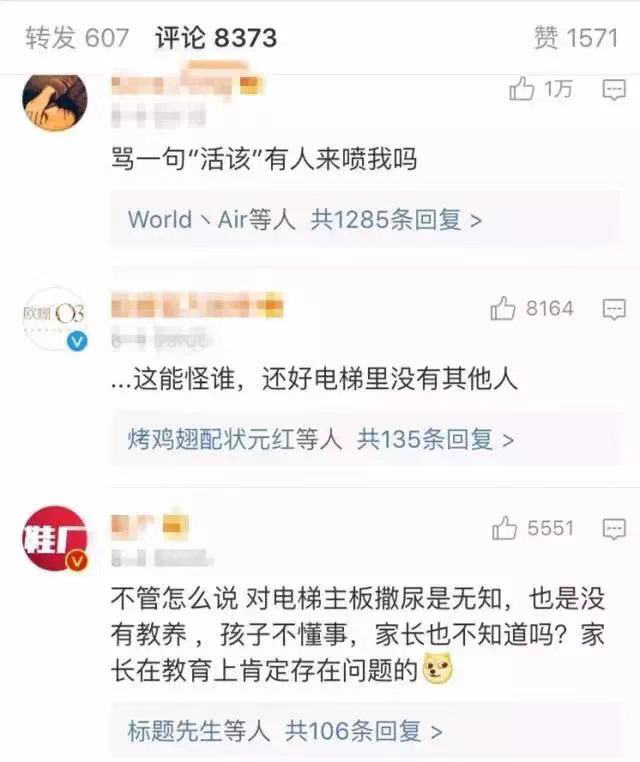Screen dimensions: 640x762
Task: Expand 共106条回复 replies
Action: click(x=363, y=731)
